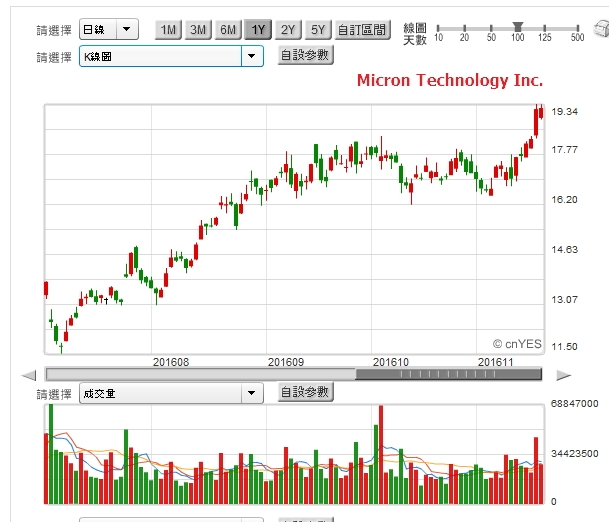Click the 19.34 price axis label
Screen dimensions: 609x522
pyautogui.click(x=564, y=112)
